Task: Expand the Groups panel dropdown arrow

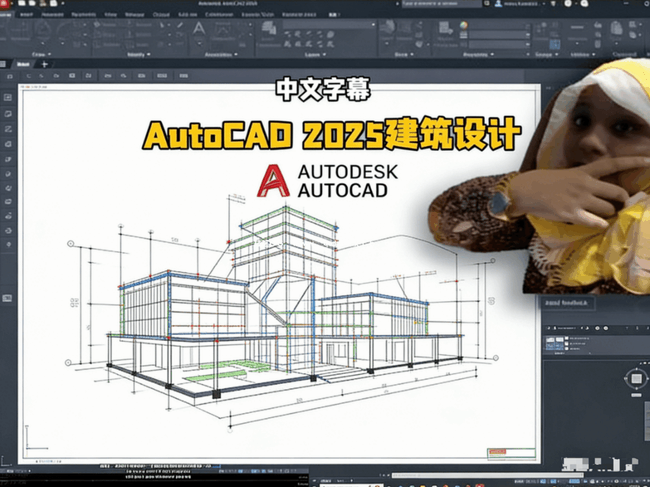Action: pyautogui.click(x=556, y=54)
